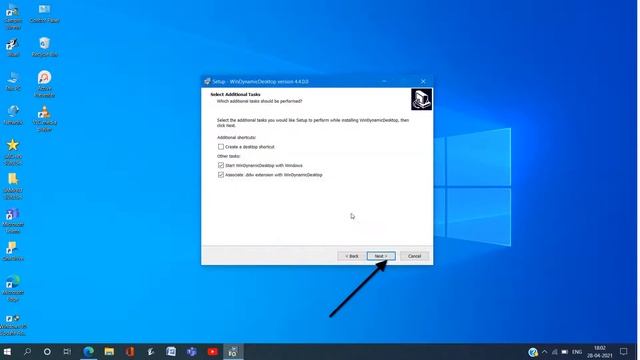This screenshot has height=360, width=640.
Task: Show hidden system tray icons
Action: point(544,352)
